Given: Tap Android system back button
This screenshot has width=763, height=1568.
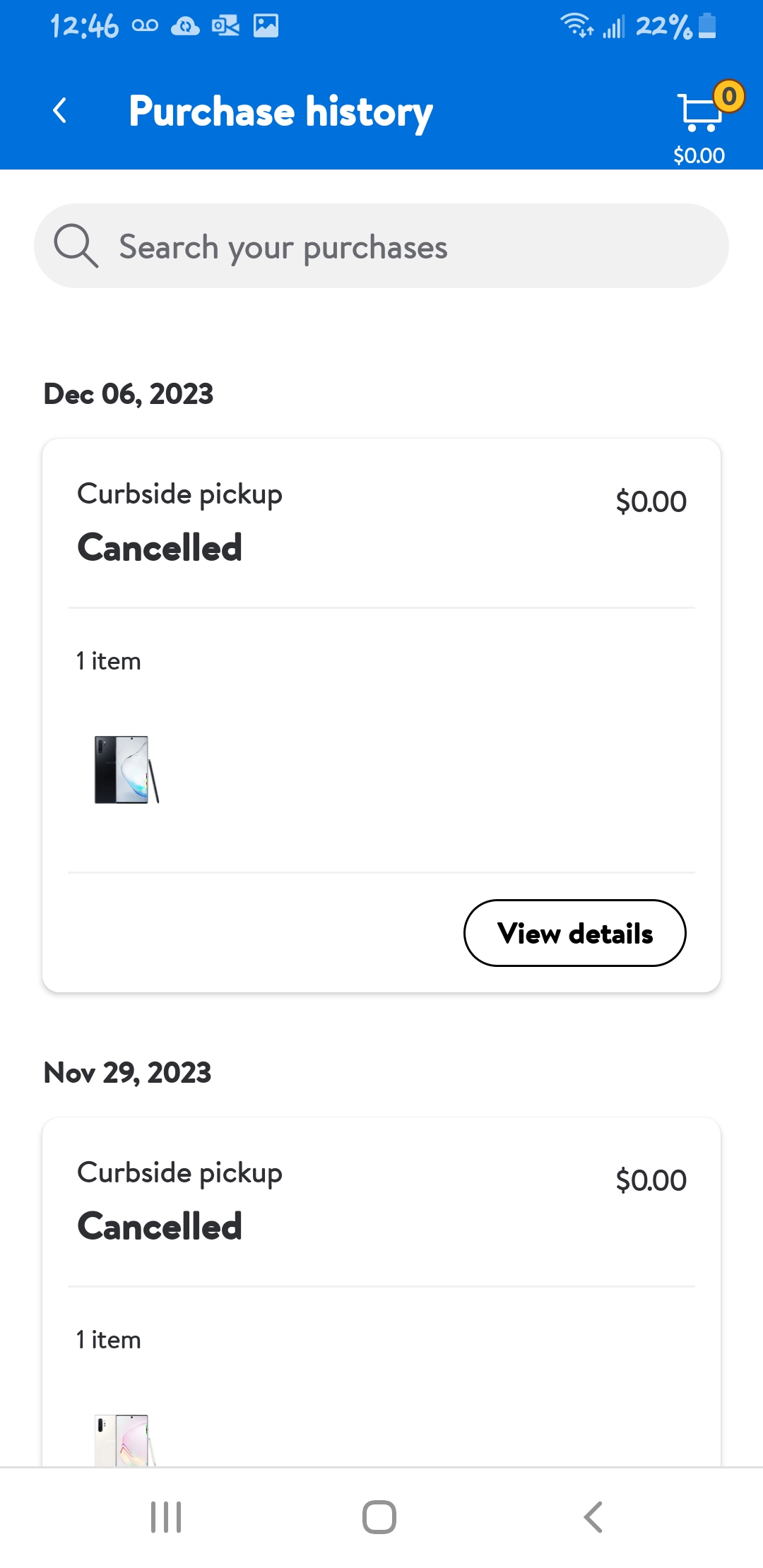Looking at the screenshot, I should [x=593, y=1516].
